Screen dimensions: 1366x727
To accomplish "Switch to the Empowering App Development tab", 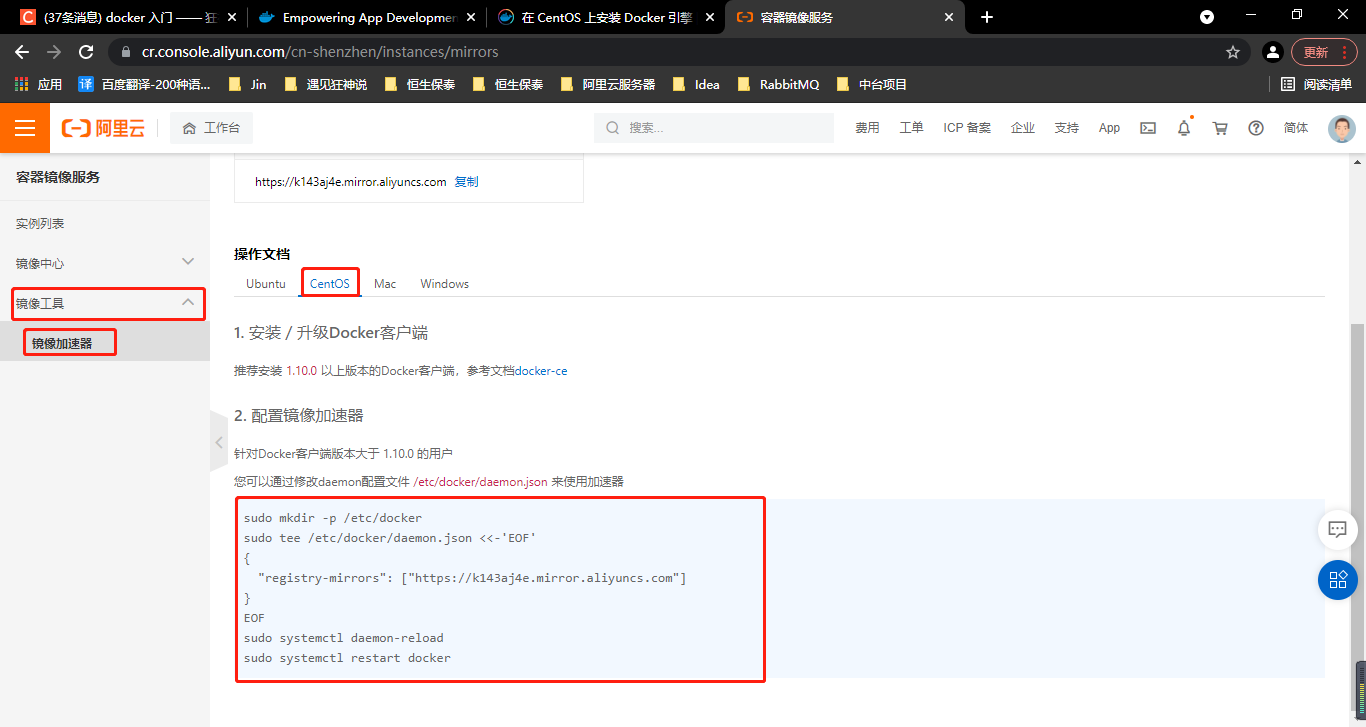I will pyautogui.click(x=365, y=17).
